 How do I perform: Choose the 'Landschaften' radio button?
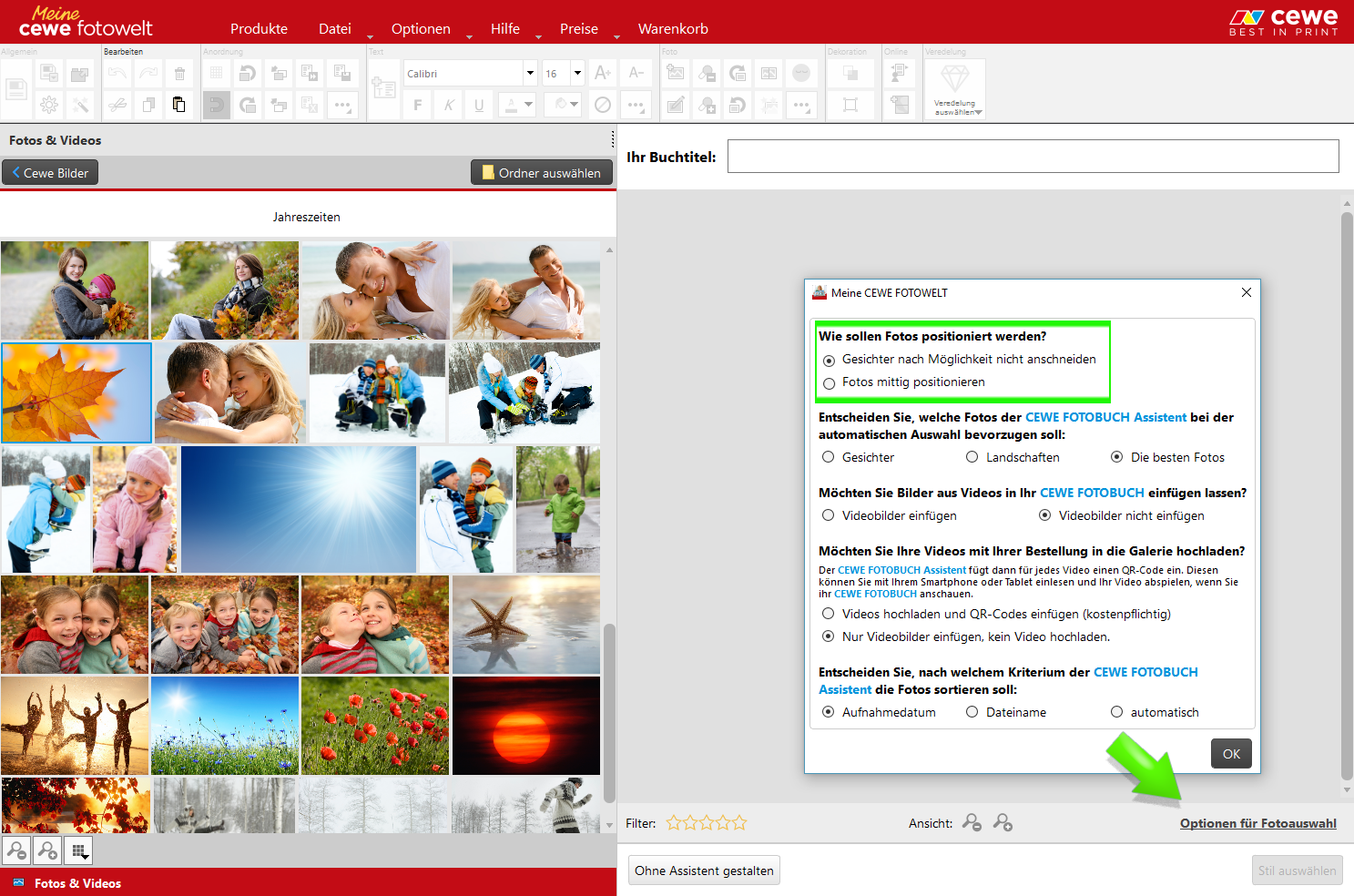(972, 457)
